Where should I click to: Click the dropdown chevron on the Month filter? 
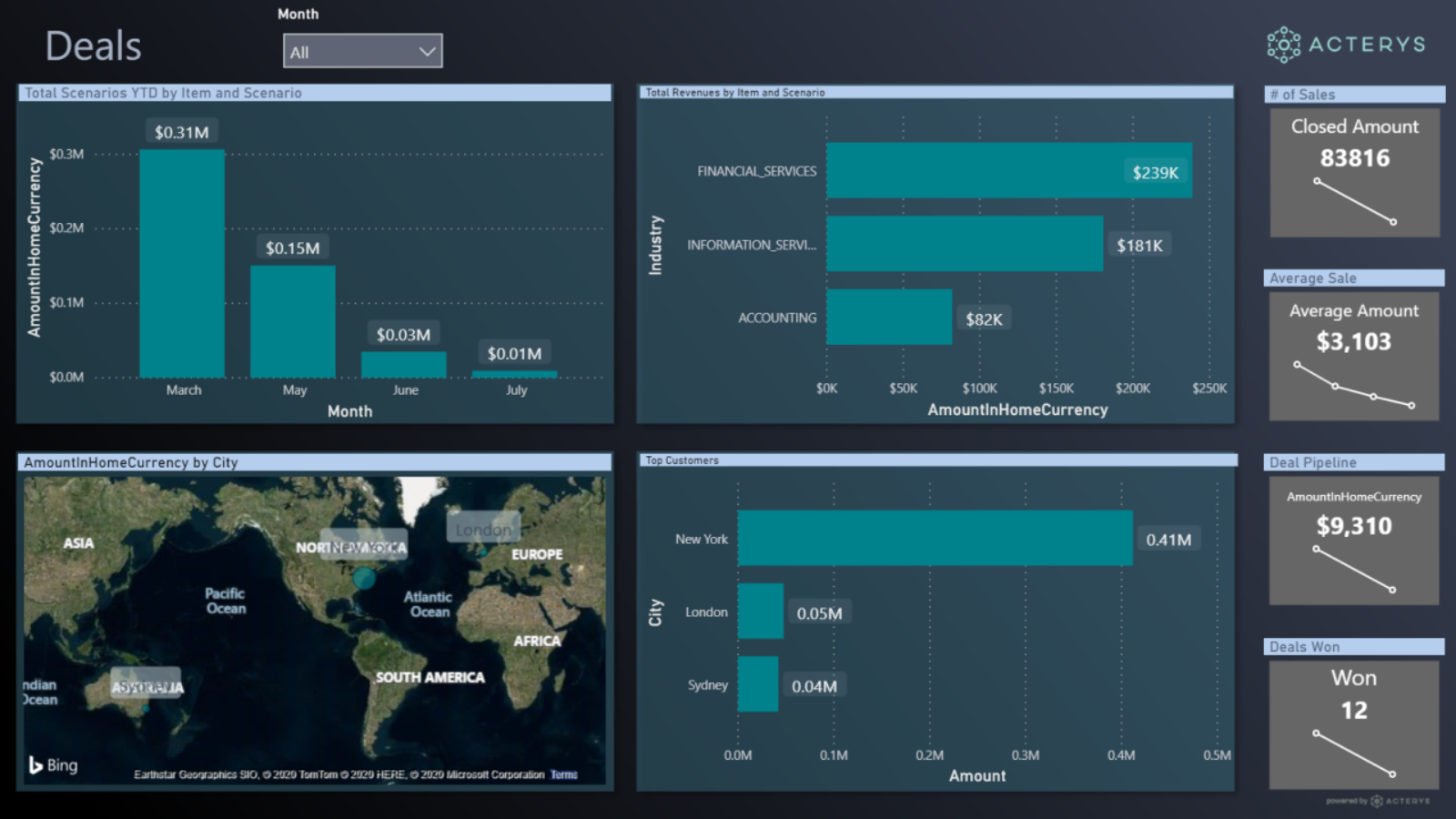(426, 50)
